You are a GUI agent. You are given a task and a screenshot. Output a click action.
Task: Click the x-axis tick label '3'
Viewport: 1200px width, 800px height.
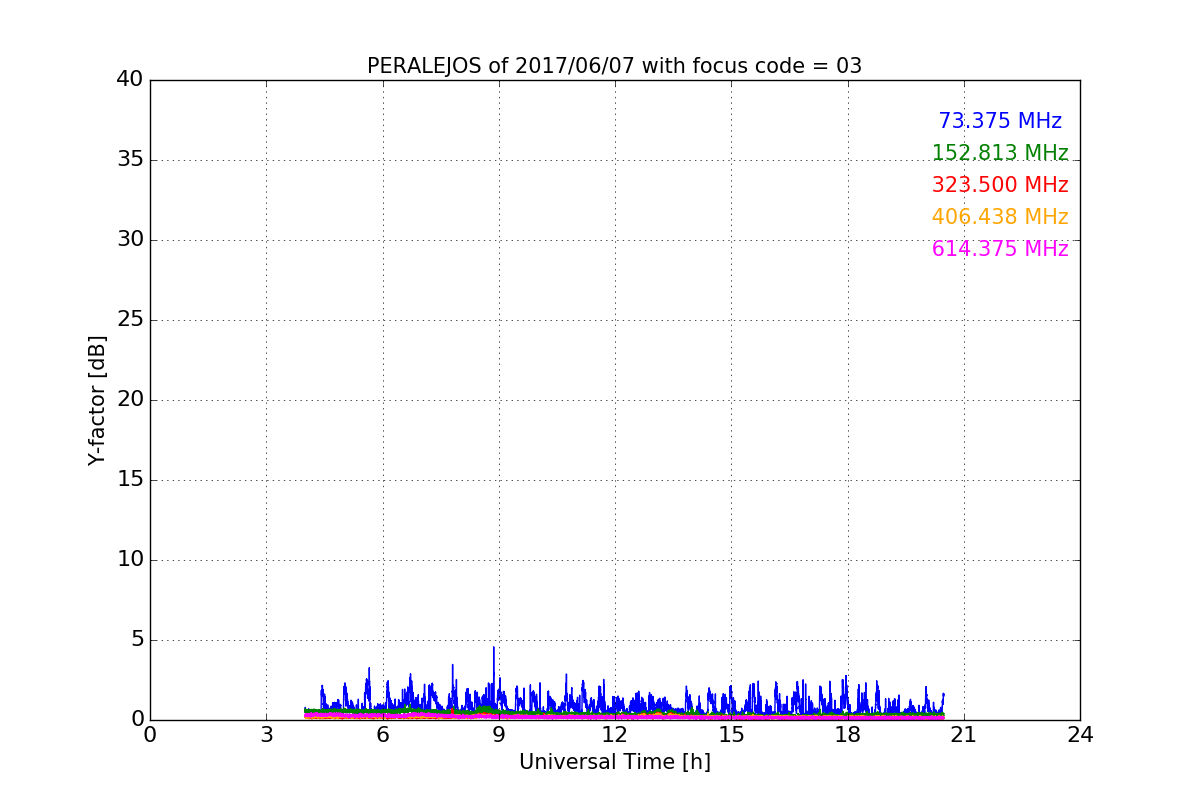[266, 734]
